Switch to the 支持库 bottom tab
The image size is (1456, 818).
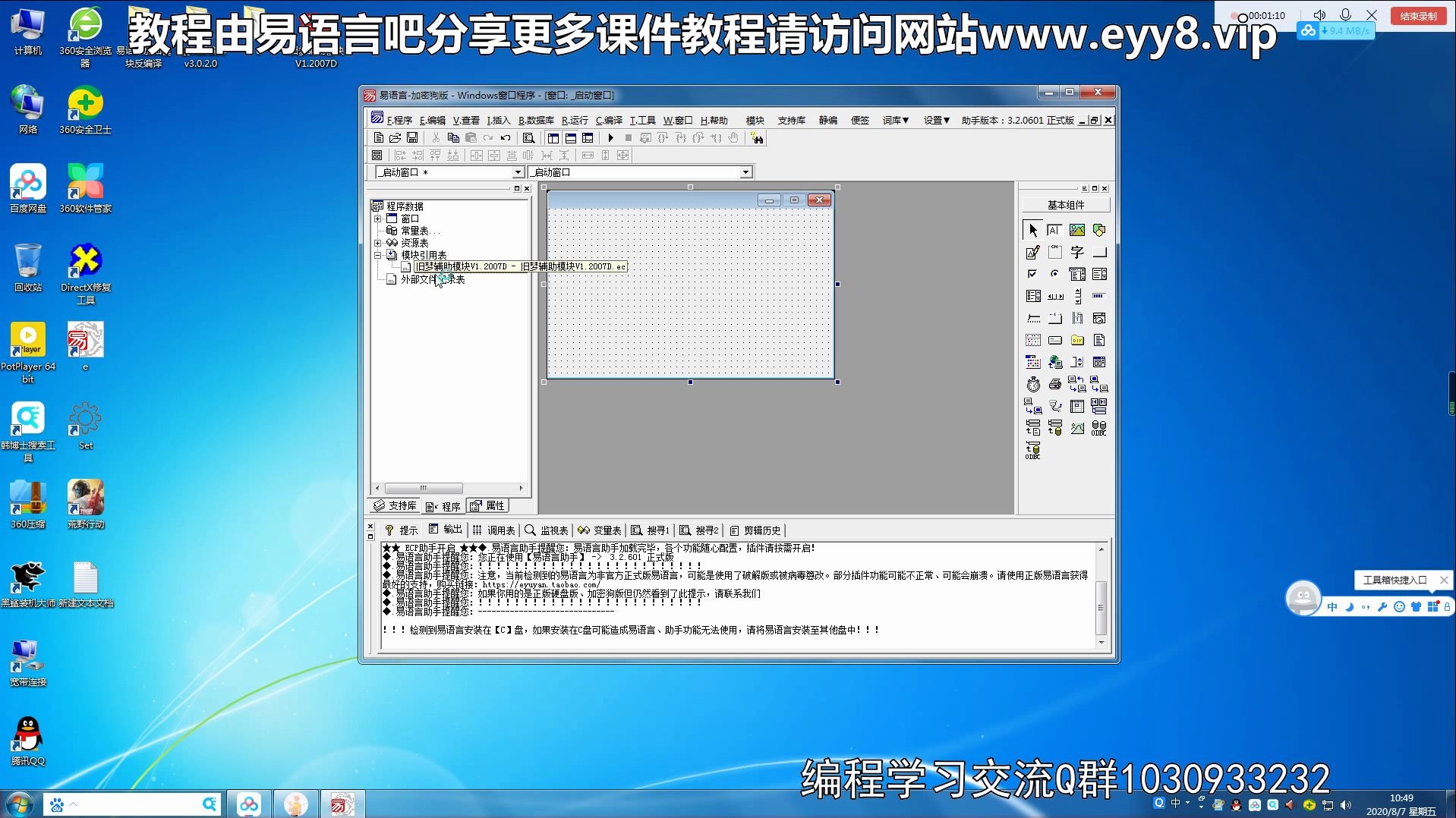pos(395,506)
